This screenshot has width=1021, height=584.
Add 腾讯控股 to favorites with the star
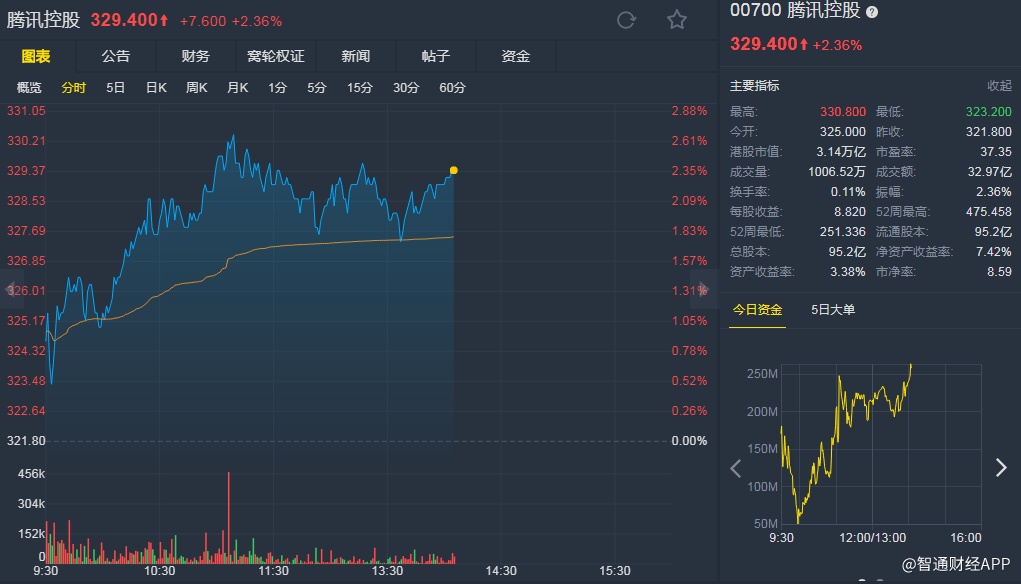tap(677, 20)
